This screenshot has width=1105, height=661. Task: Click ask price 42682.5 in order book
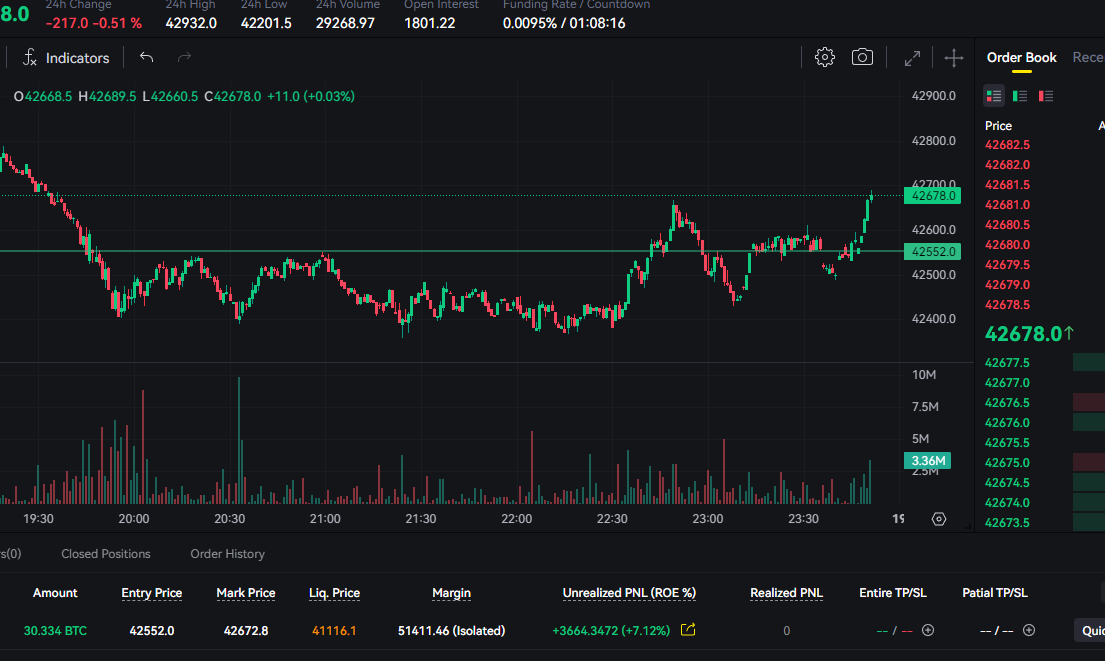pyautogui.click(x=1007, y=145)
